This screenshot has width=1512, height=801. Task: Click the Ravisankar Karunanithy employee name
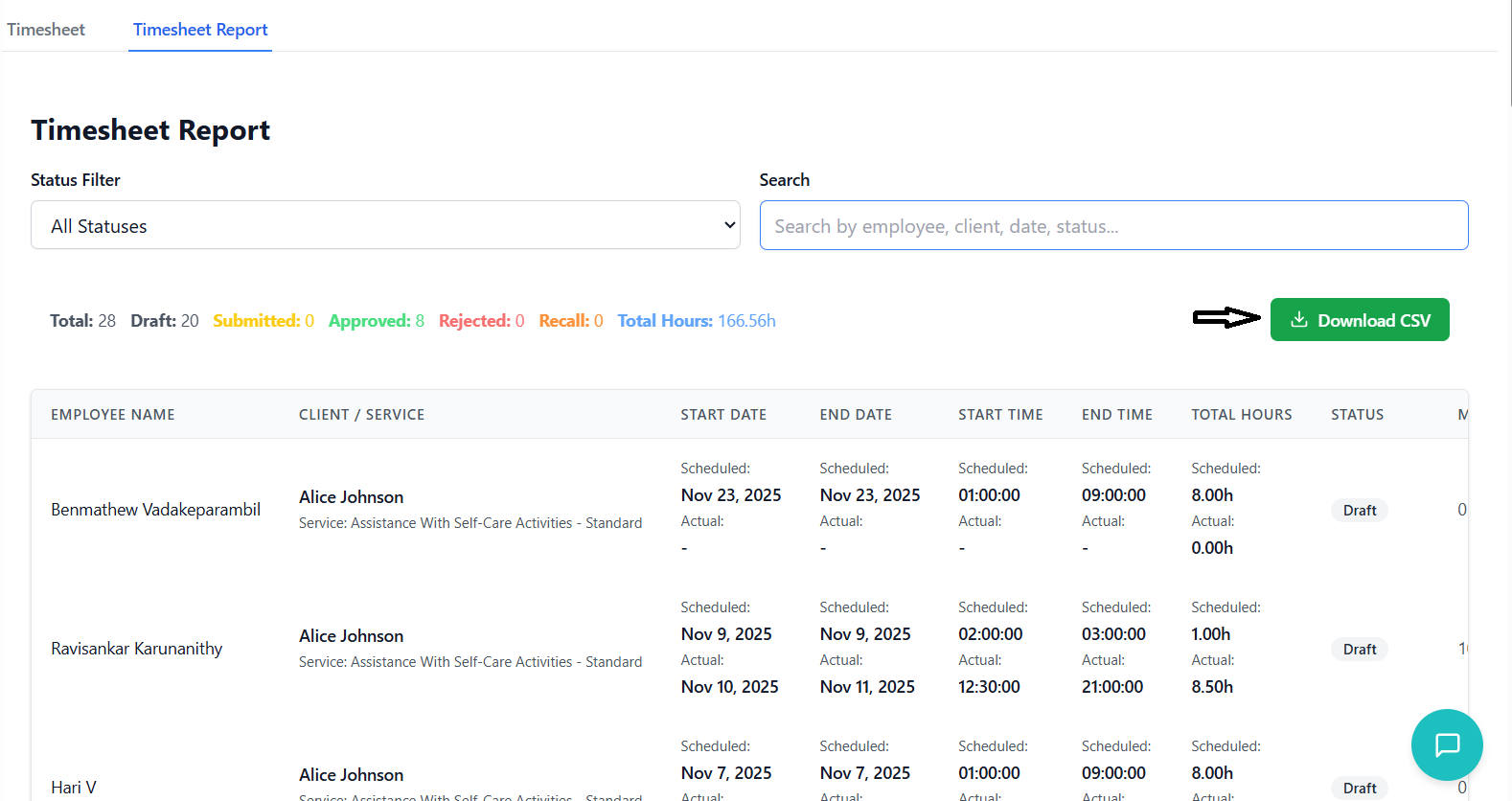tap(136, 649)
